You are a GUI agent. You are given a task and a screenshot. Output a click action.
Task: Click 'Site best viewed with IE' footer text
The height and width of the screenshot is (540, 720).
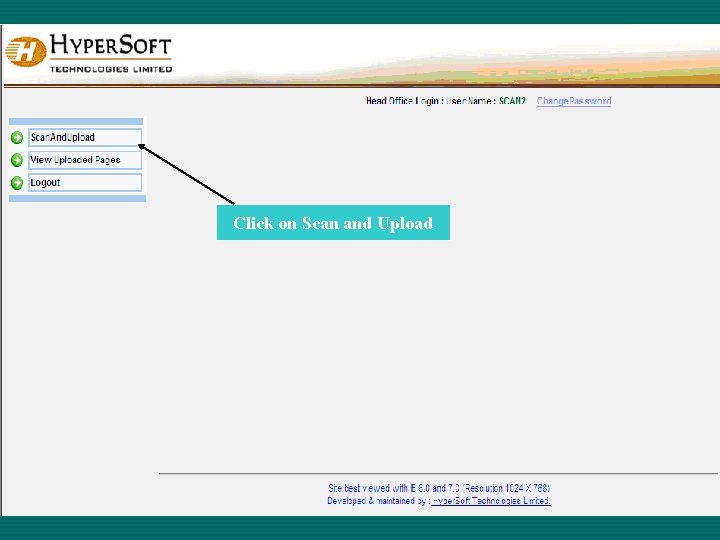pos(439,488)
